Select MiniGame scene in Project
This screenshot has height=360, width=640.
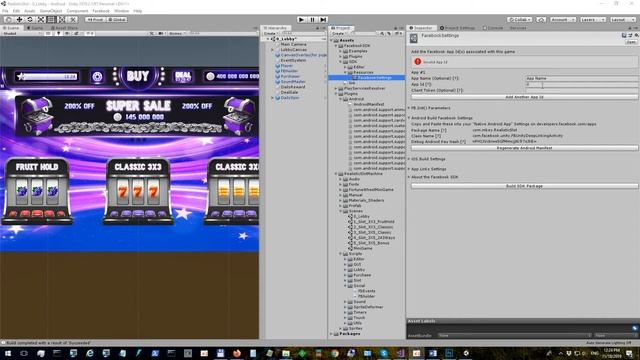tap(363, 248)
